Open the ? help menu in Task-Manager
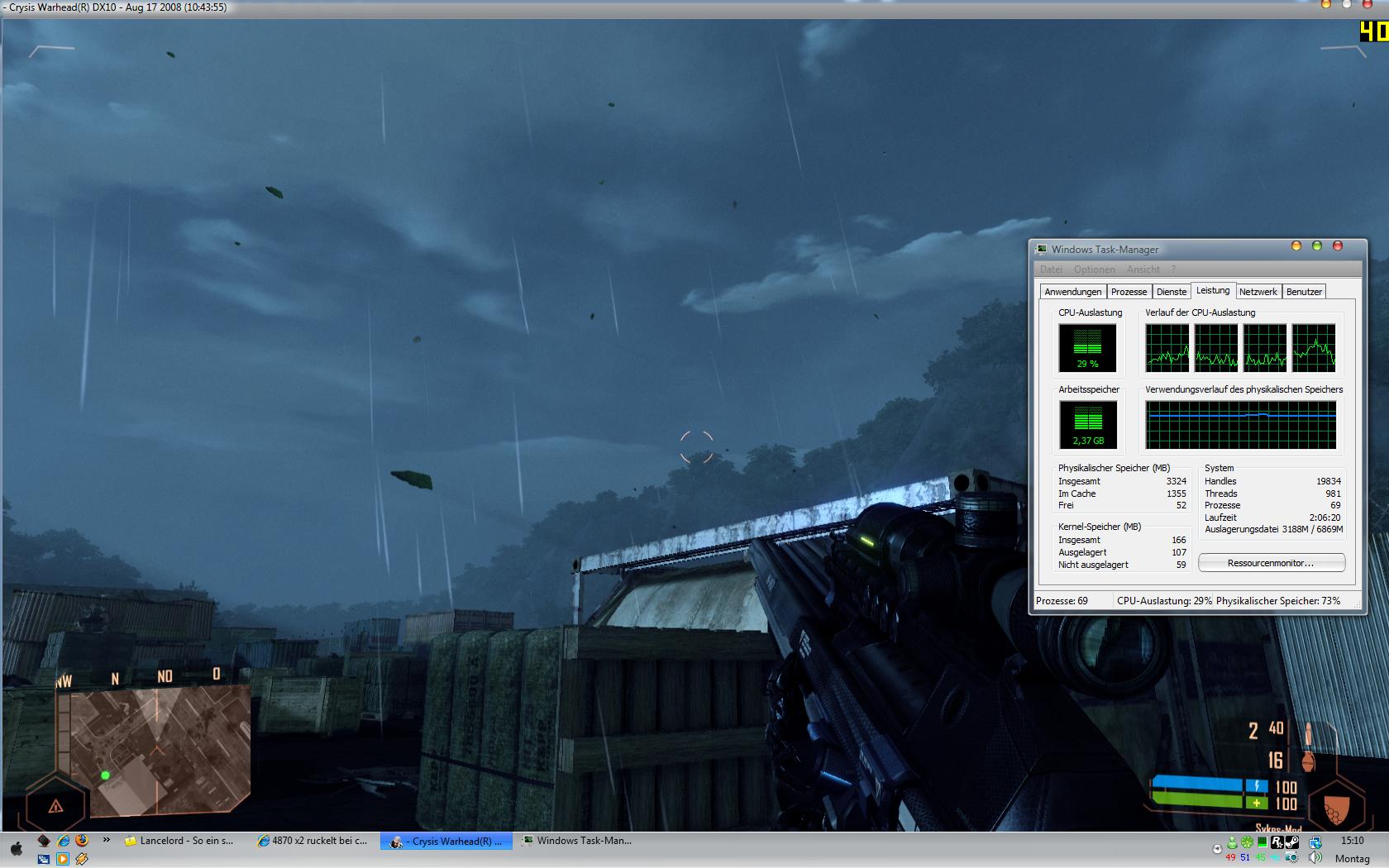This screenshot has width=1389, height=868. pos(1173,269)
